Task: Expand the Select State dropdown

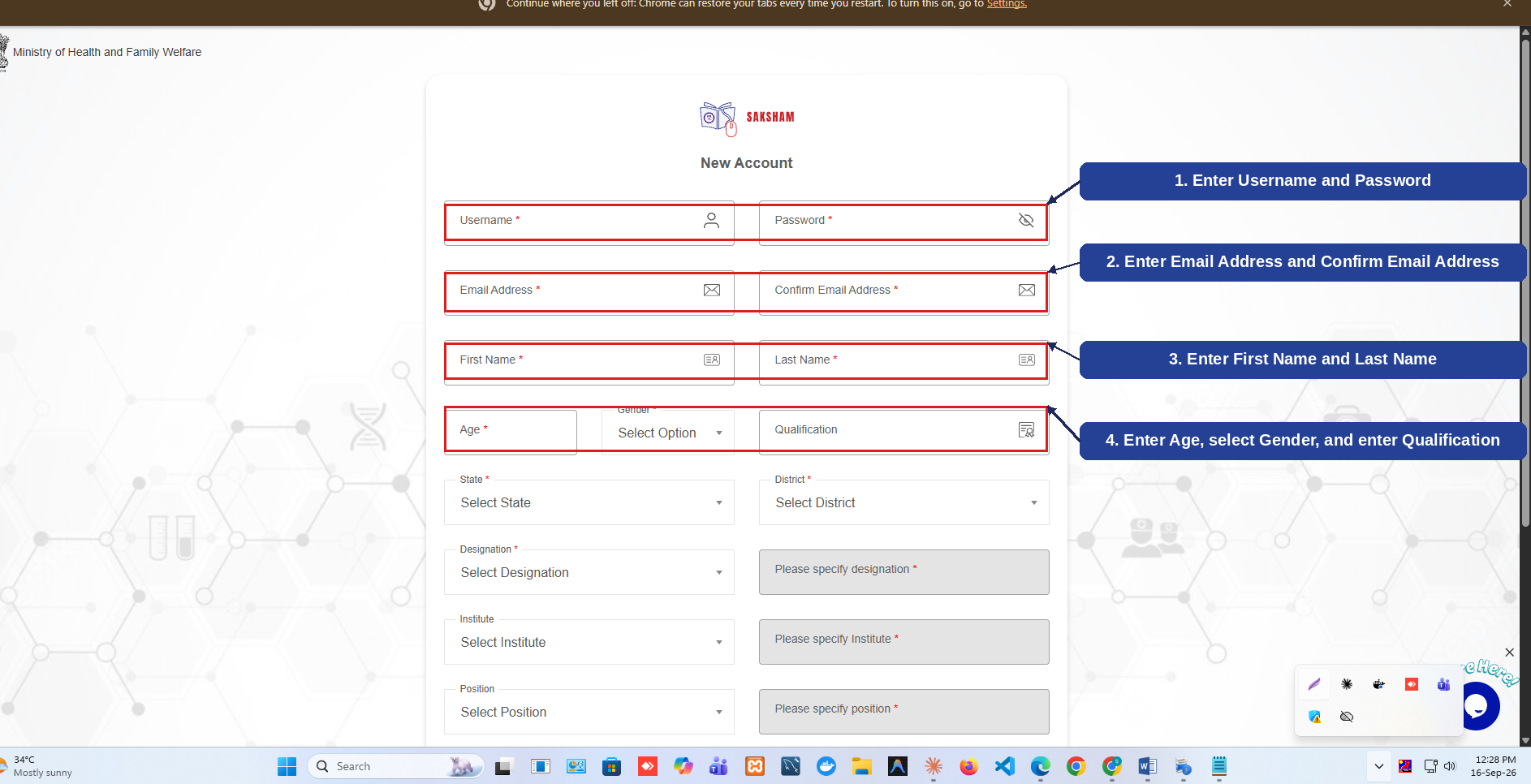Action: click(589, 502)
